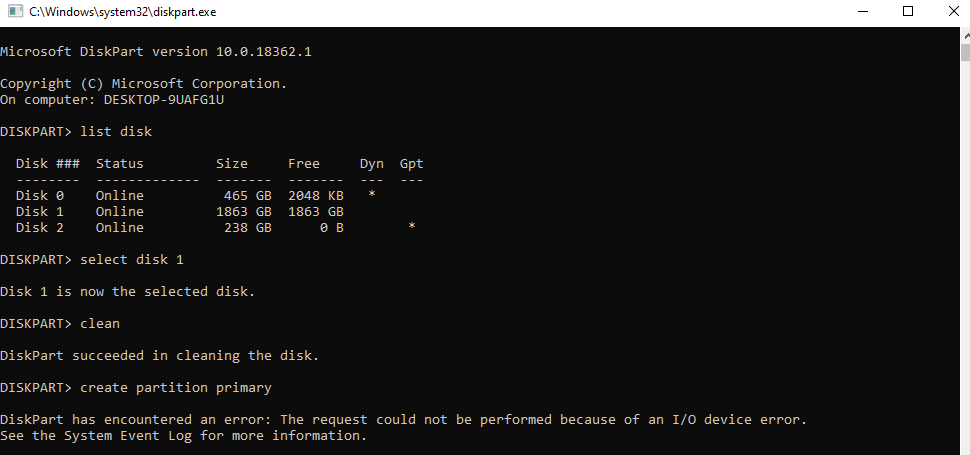Click the scrollbar up arrow

[965, 36]
